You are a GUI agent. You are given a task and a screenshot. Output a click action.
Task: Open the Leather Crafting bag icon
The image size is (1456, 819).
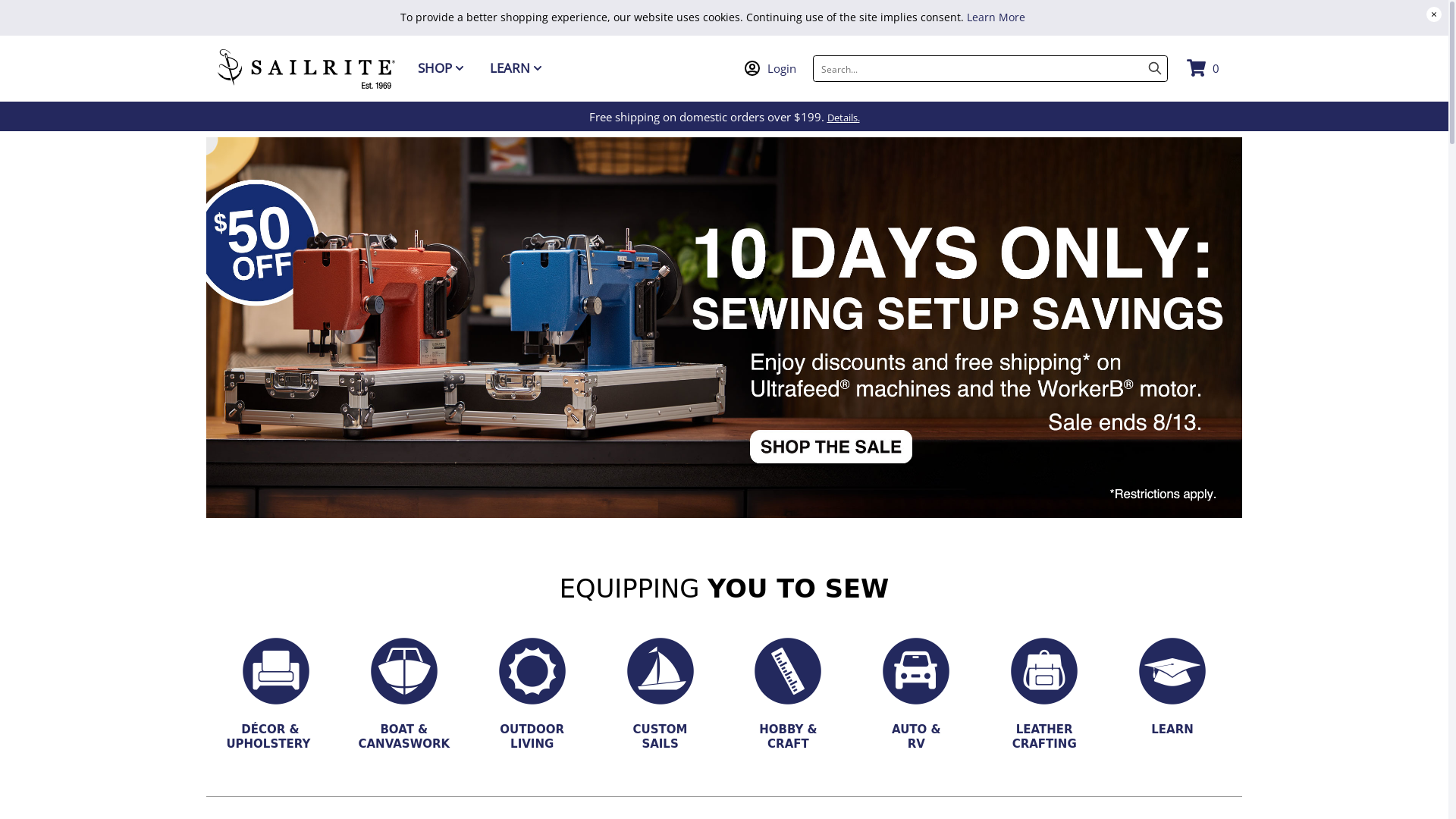[x=1044, y=671]
